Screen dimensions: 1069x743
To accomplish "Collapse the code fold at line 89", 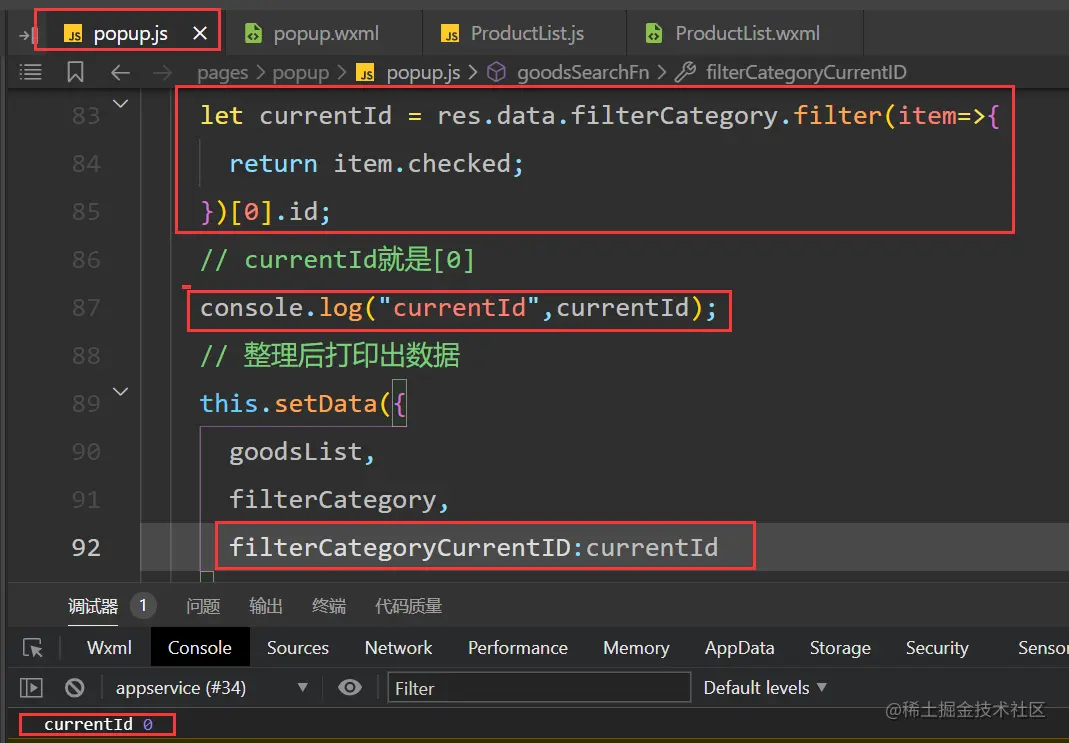I will [120, 392].
